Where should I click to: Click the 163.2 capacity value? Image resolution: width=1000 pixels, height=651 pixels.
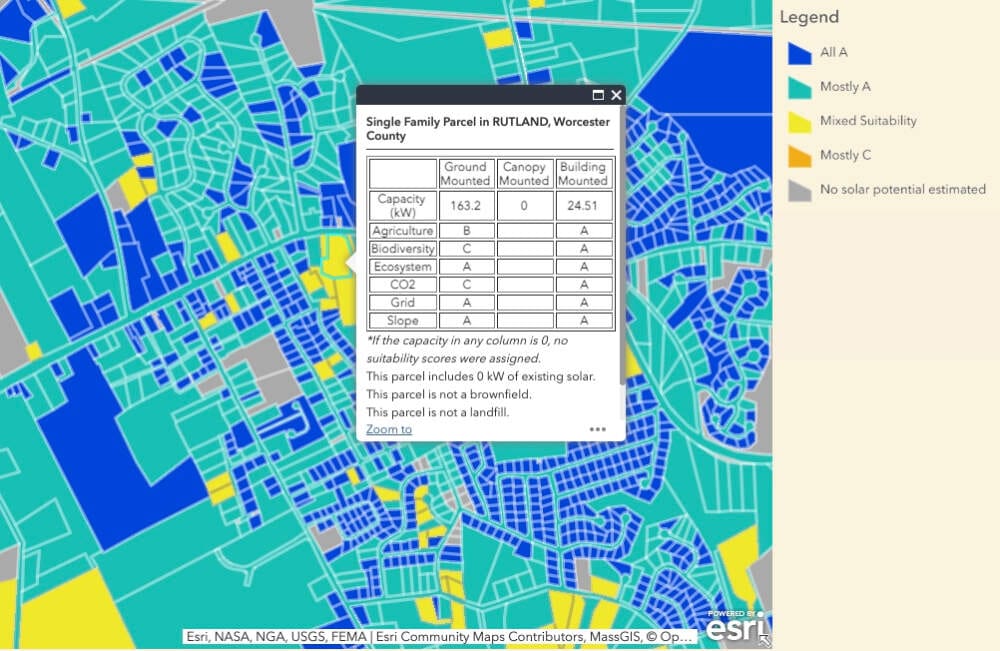click(x=466, y=205)
